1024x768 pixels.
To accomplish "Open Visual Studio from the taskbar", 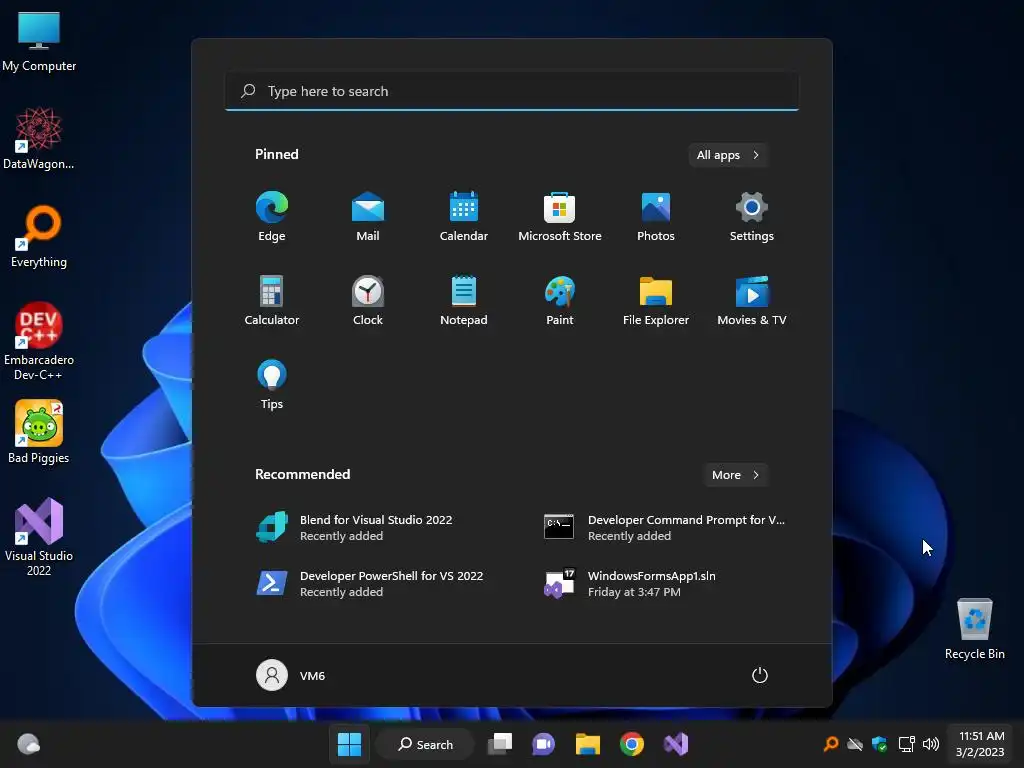I will (x=676, y=744).
